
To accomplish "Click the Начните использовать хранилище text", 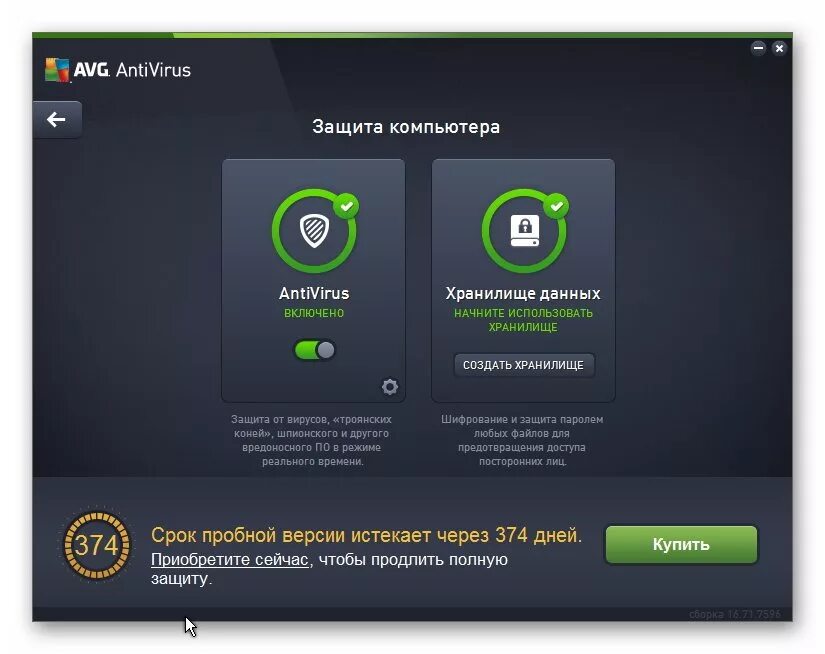I will pos(524,320).
